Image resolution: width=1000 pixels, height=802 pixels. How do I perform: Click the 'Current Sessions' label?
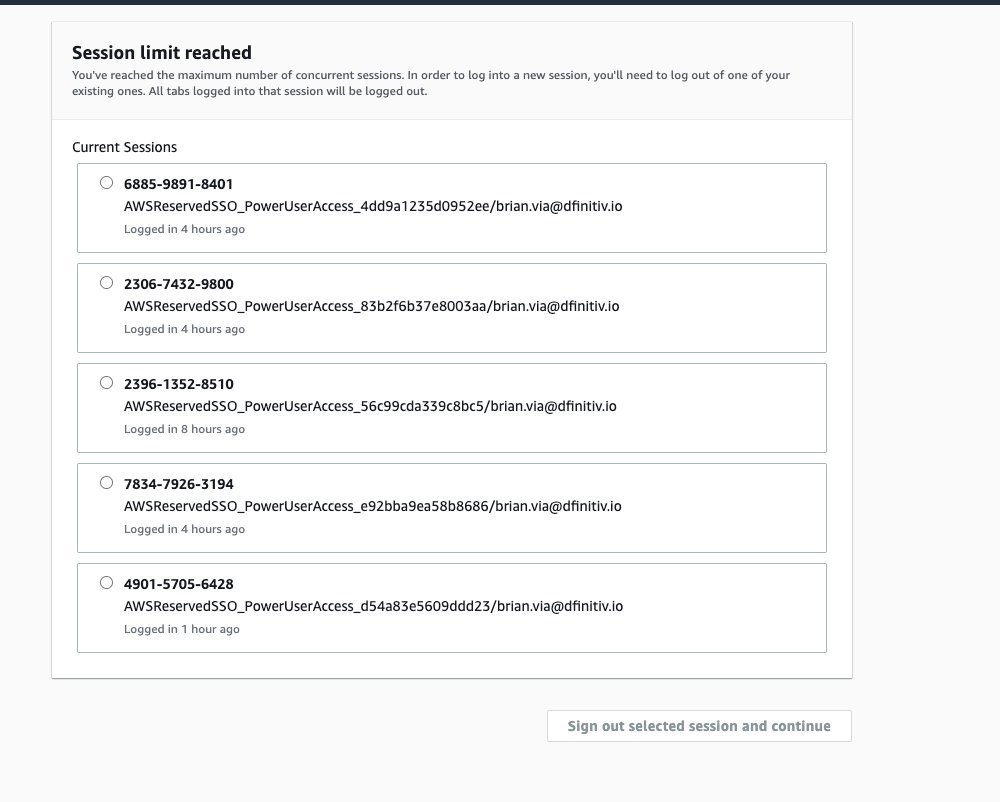click(124, 147)
